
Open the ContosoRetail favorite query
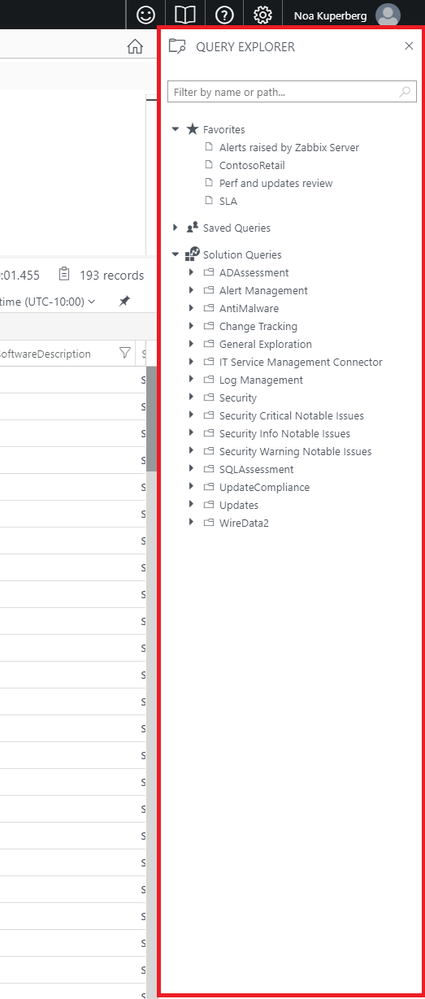(x=252, y=165)
